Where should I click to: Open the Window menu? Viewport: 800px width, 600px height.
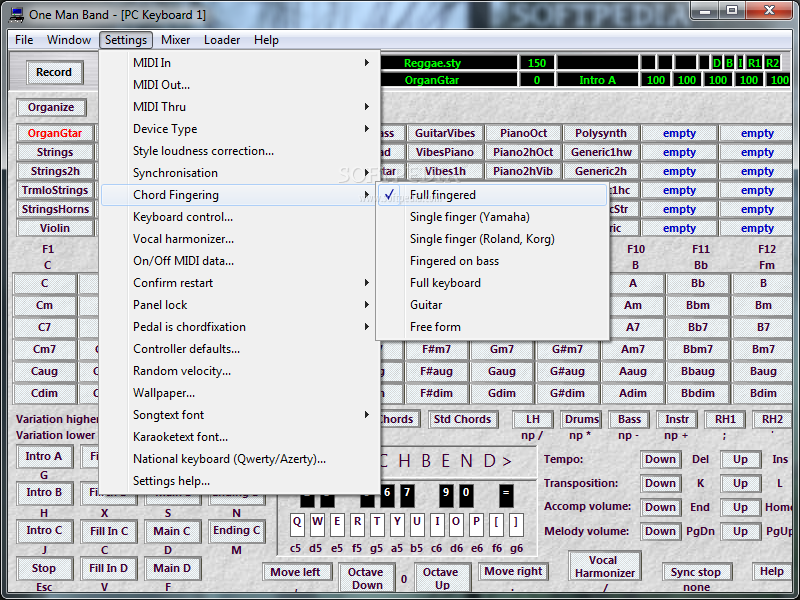coord(69,40)
